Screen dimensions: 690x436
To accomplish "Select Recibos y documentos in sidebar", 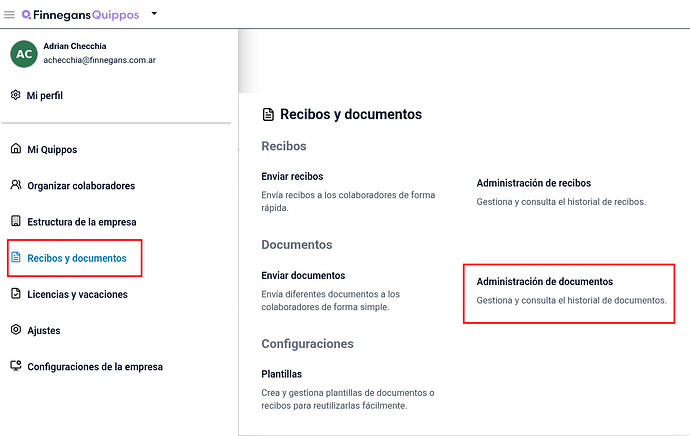I will (75, 258).
